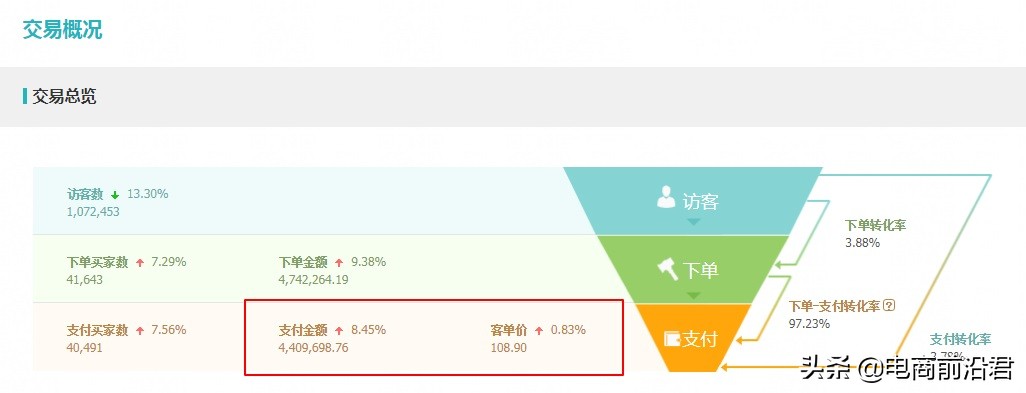The height and width of the screenshot is (393, 1026).
Task: Click the red up arrow next to 下单金额
Action: pos(339,263)
